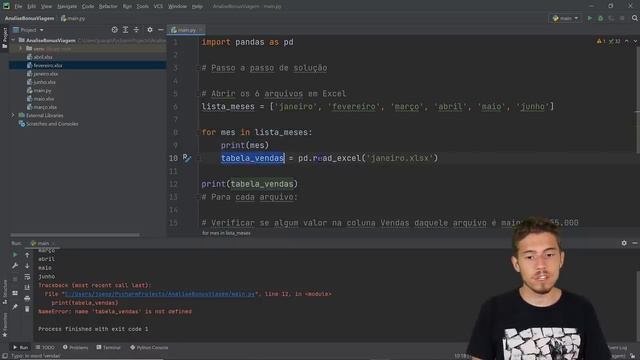
Task: Open the Navigate menu
Action: [67, 7]
